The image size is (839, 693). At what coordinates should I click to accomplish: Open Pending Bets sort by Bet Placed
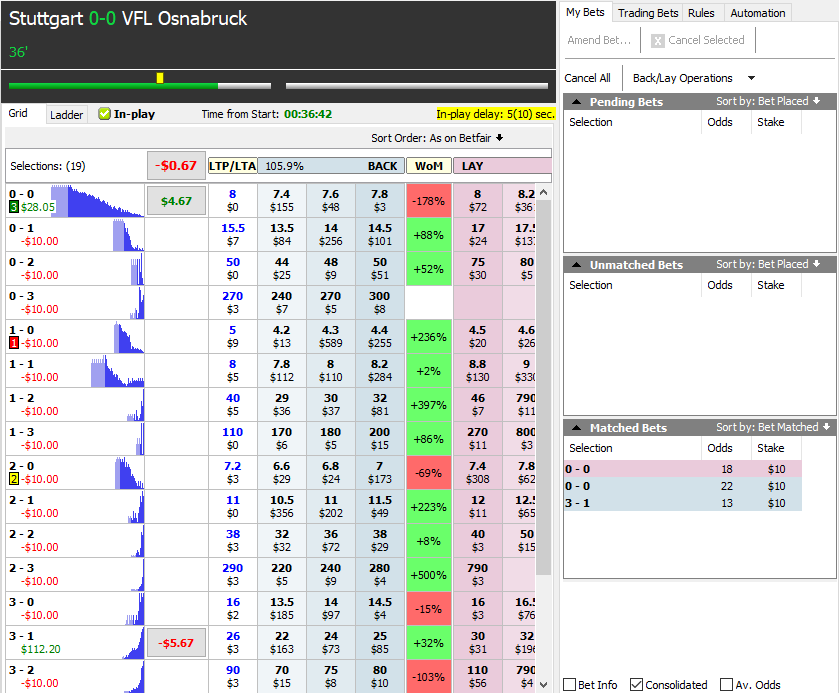coord(768,101)
